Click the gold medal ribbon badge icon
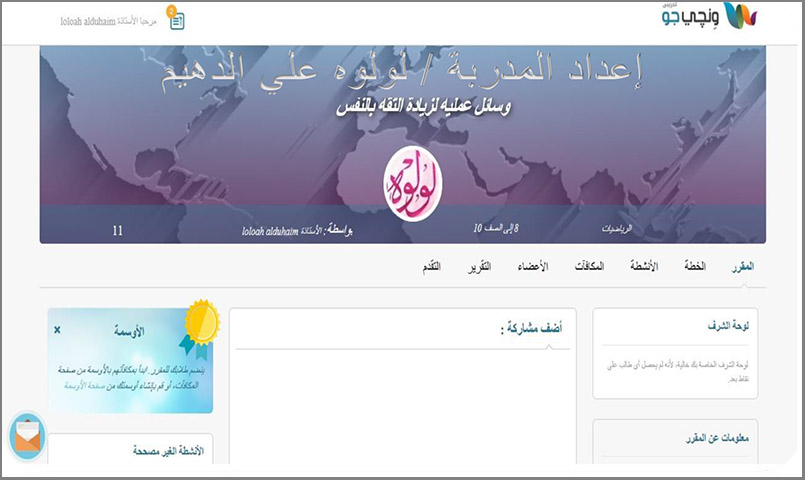 tap(200, 329)
